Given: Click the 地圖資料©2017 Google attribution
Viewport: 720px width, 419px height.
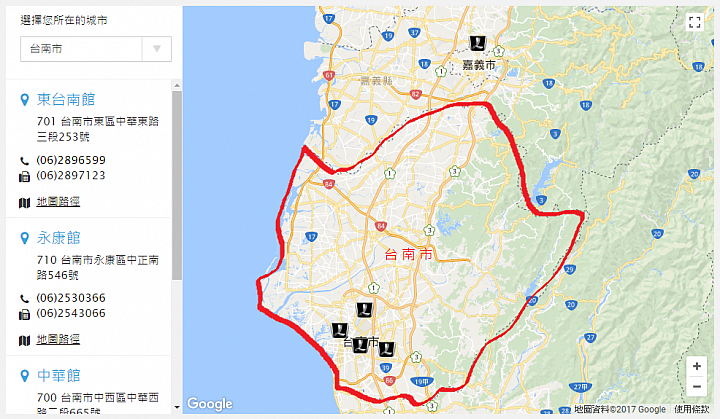Looking at the screenshot, I should coord(619,409).
